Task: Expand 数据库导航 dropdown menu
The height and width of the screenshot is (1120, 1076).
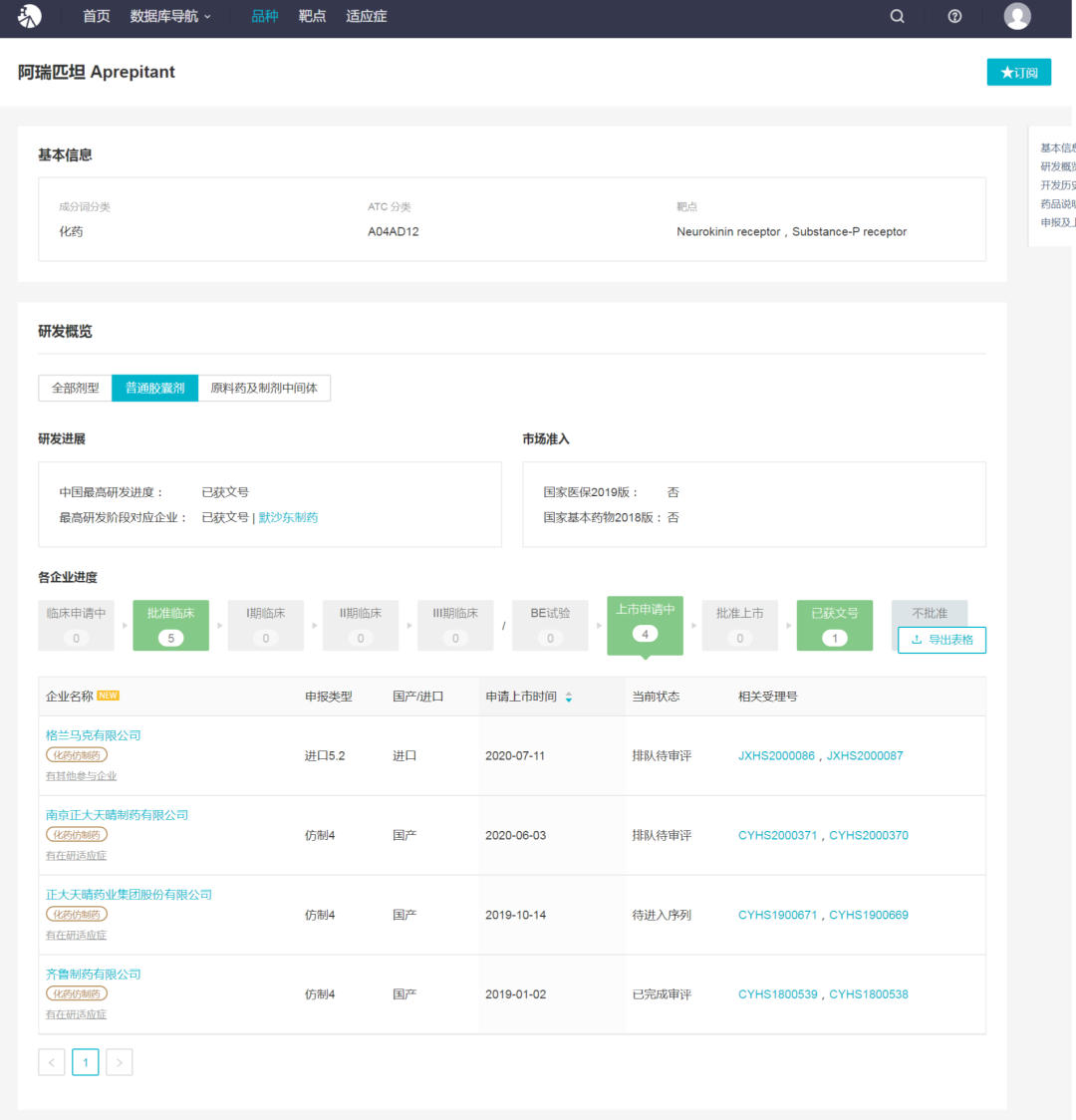Action: [x=170, y=16]
